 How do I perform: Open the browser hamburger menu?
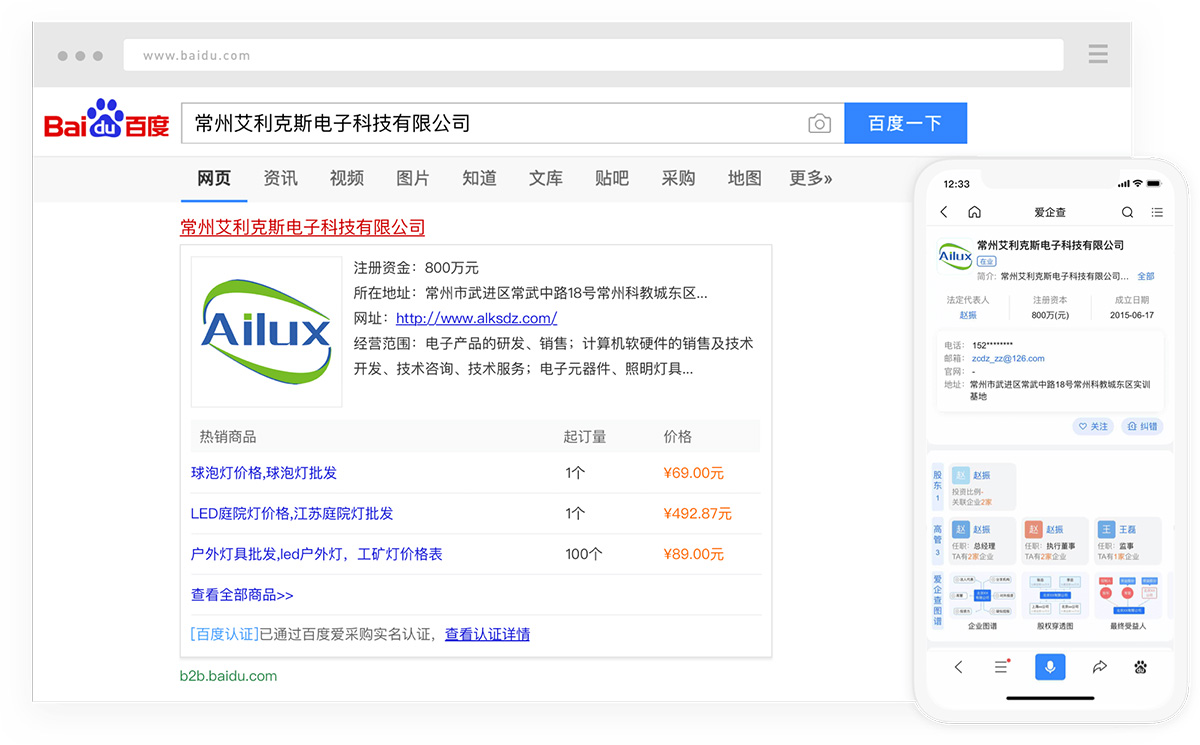click(x=1098, y=54)
